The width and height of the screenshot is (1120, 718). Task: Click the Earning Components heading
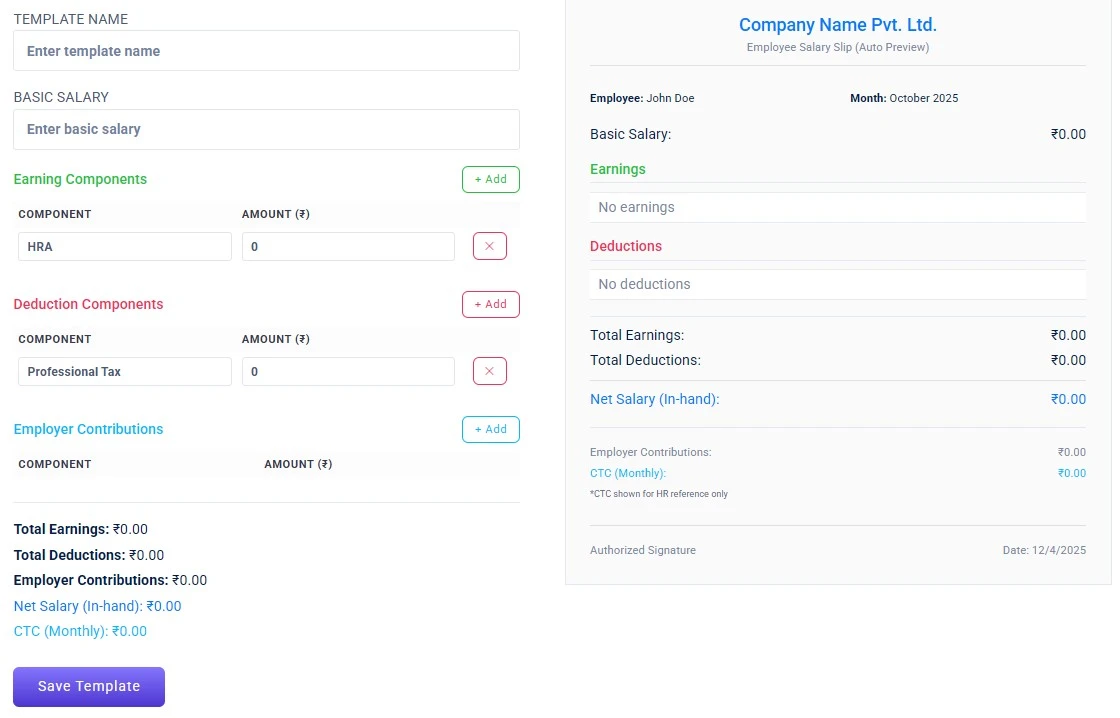(x=80, y=179)
